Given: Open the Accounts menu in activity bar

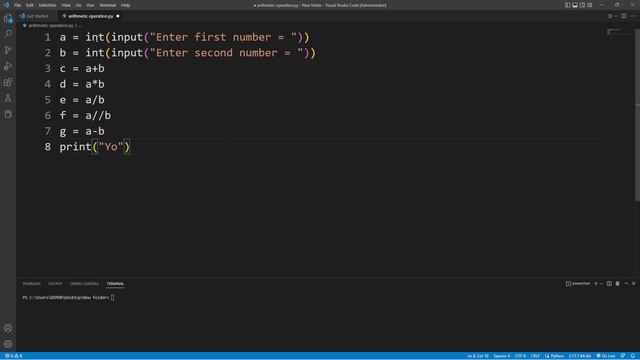Looking at the screenshot, I should tap(8, 328).
